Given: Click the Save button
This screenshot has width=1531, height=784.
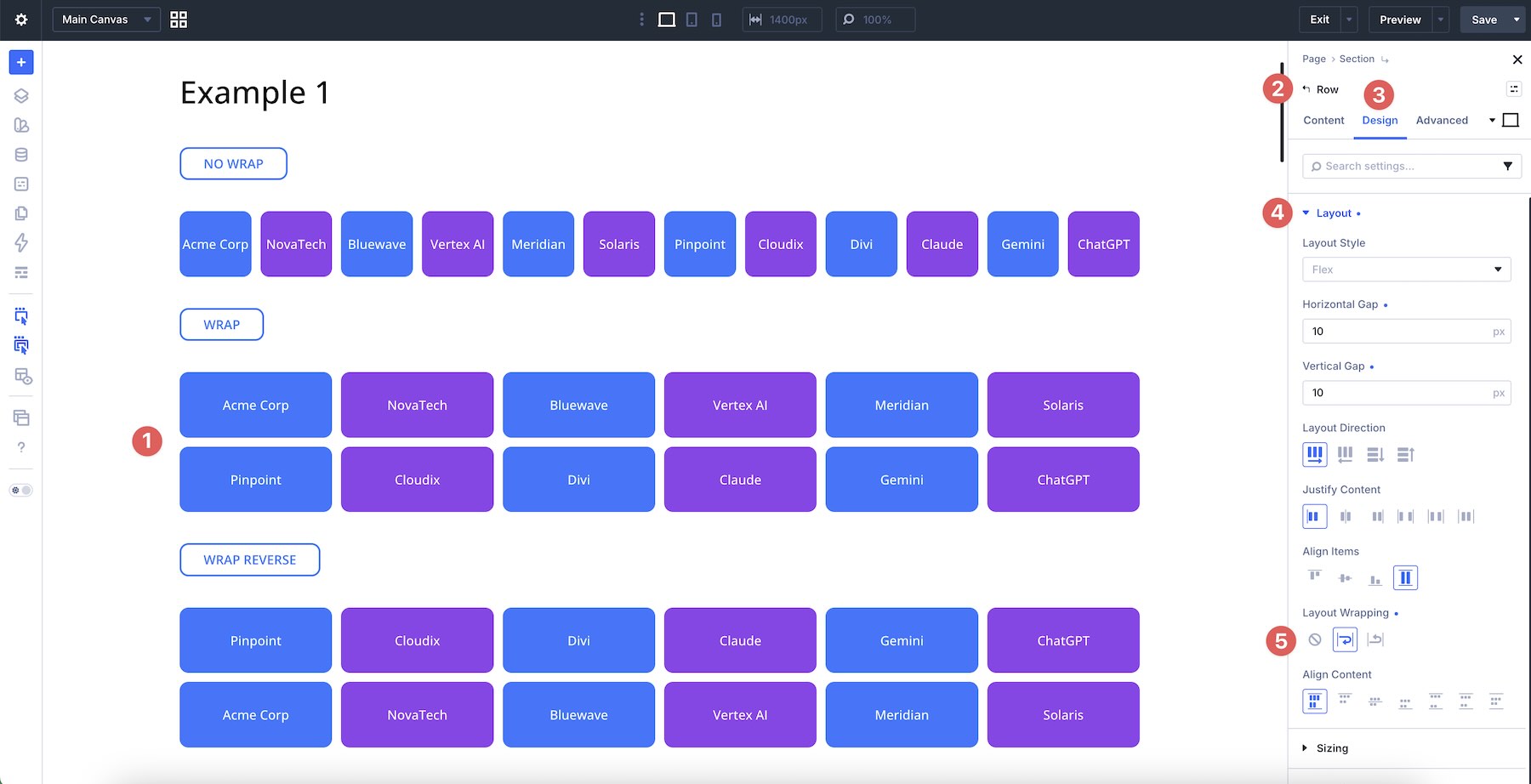Looking at the screenshot, I should pyautogui.click(x=1484, y=20).
